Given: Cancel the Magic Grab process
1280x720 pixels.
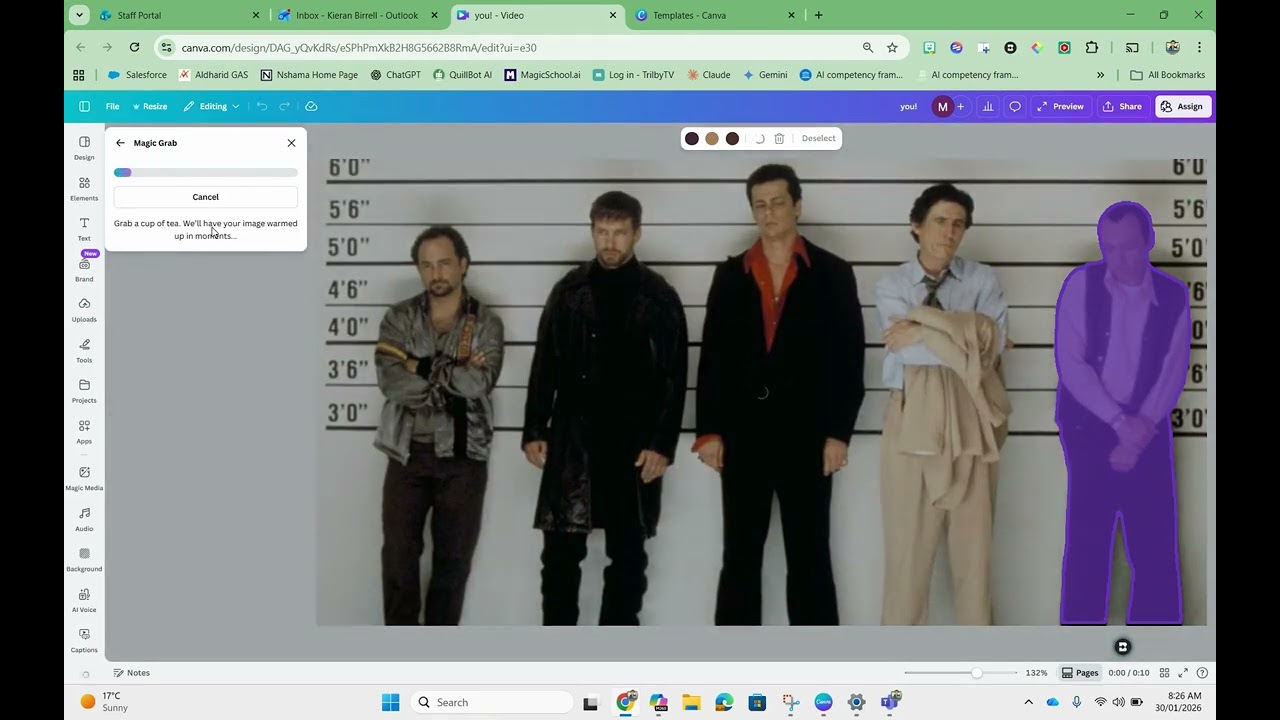Looking at the screenshot, I should (x=205, y=197).
